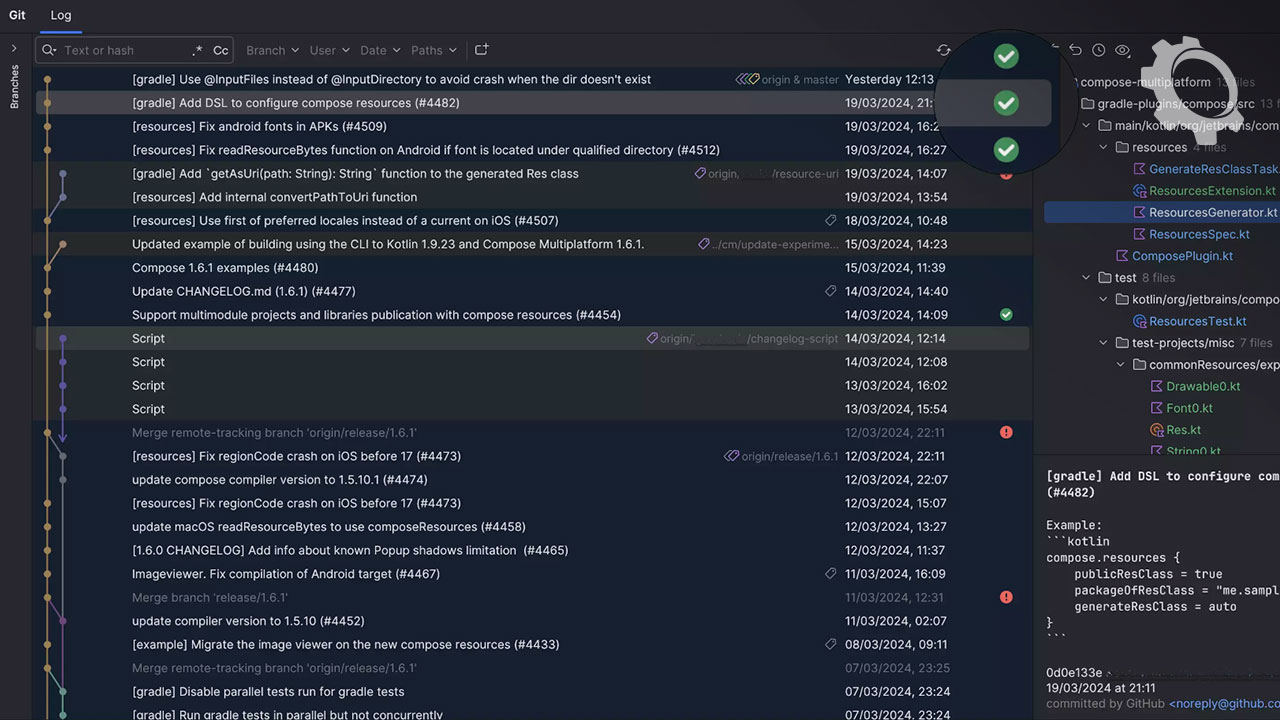Image resolution: width=1280 pixels, height=720 pixels.
Task: Open the User filter dropdown
Action: click(x=329, y=50)
